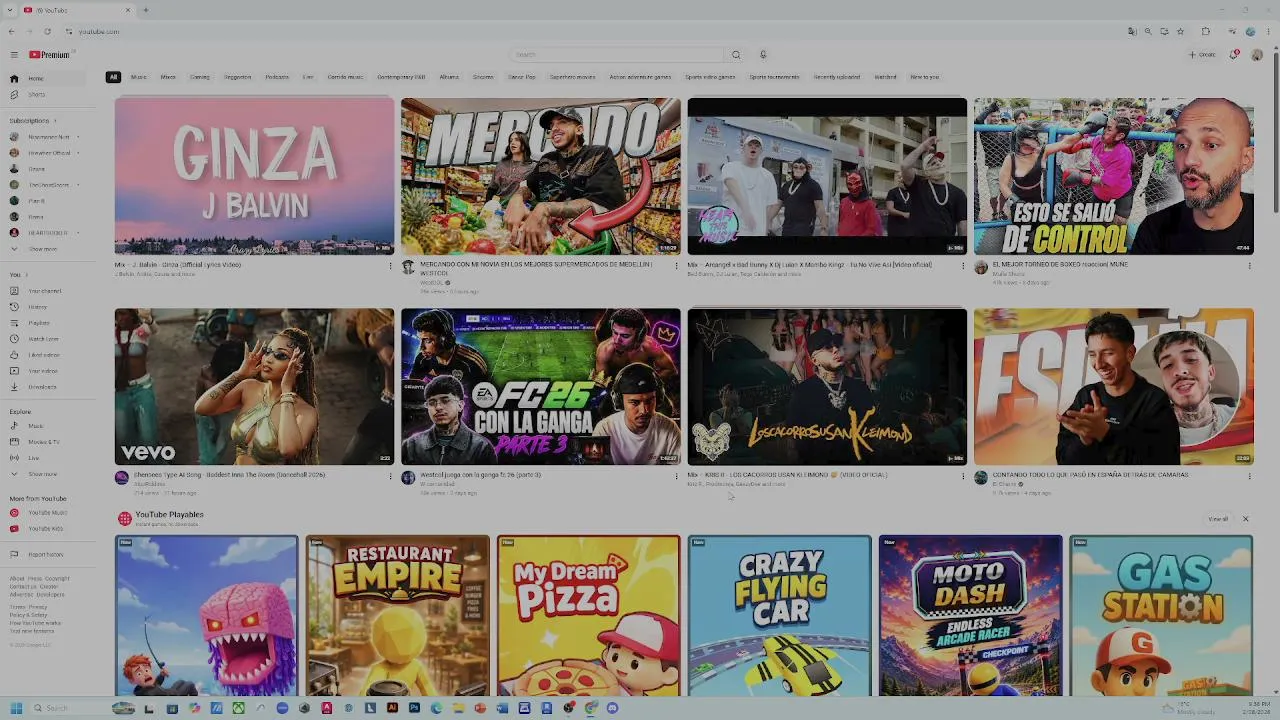Select the All filter chip
Image resolution: width=1280 pixels, height=720 pixels.
113,77
